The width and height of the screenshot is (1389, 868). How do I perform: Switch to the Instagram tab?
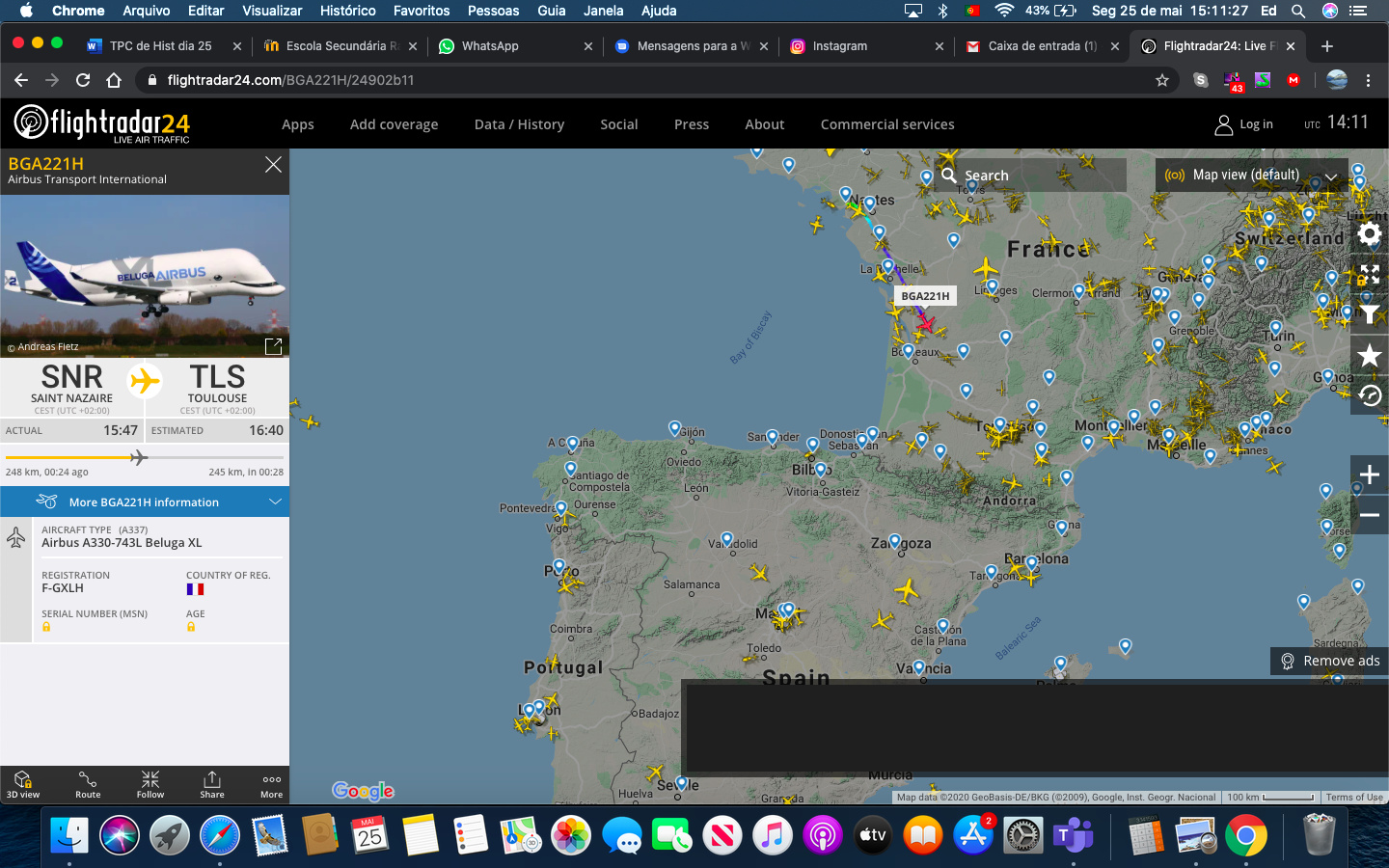(x=866, y=45)
